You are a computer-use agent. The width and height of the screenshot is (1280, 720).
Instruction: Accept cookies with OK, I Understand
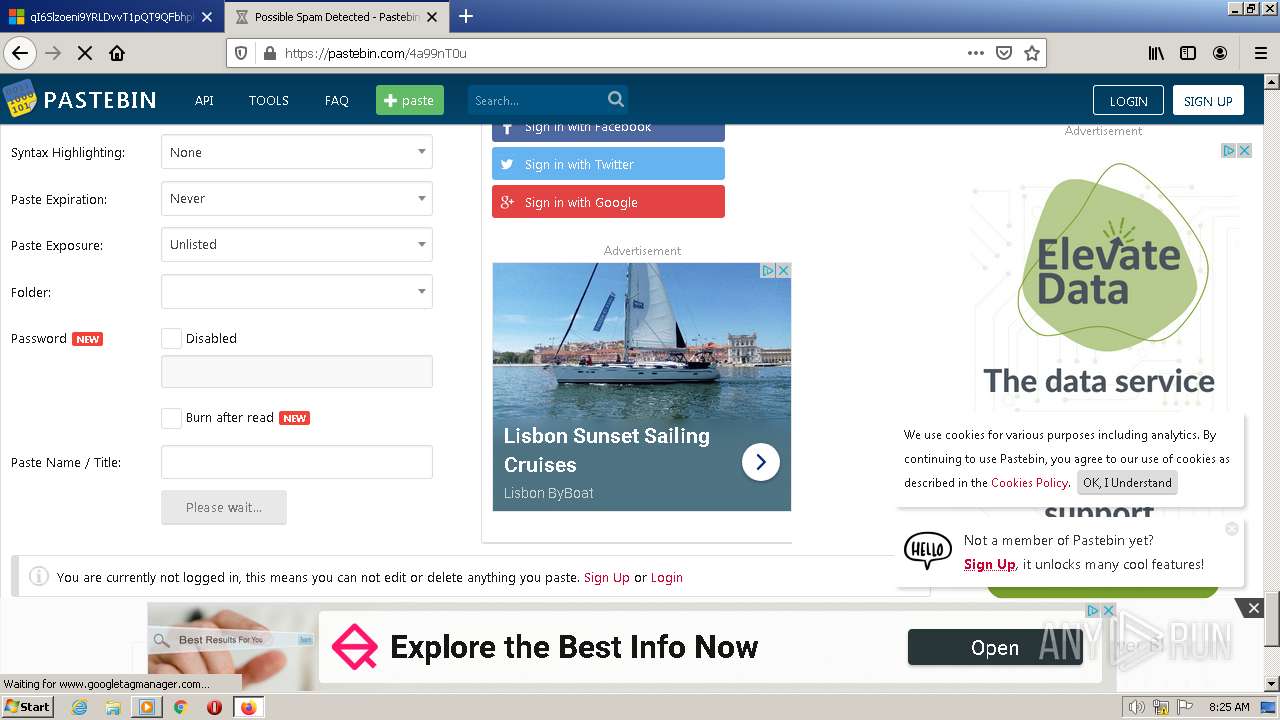1127,482
